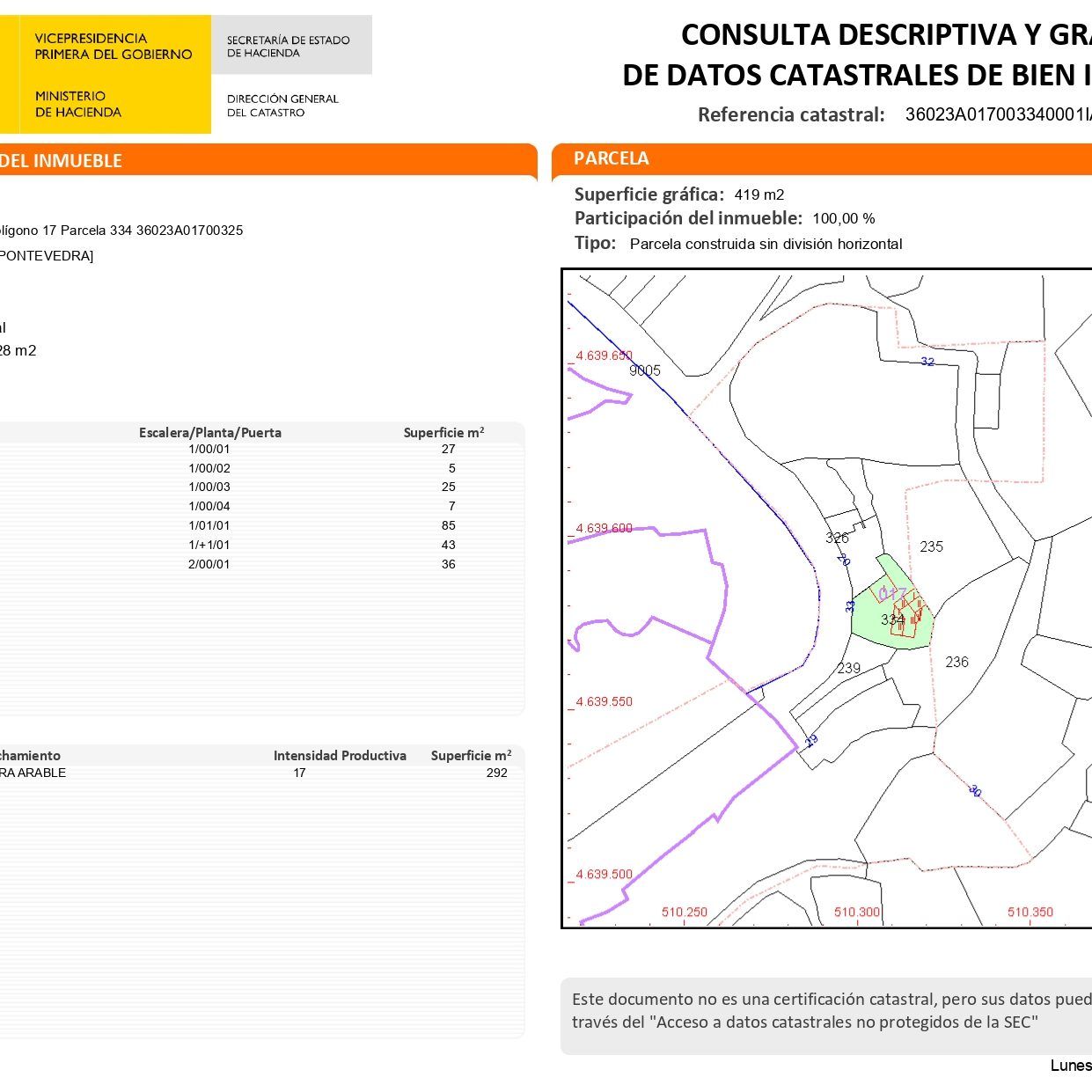1092x1092 pixels.
Task: Click the 'Lunes' date text at bottom
Action: [1071, 1066]
